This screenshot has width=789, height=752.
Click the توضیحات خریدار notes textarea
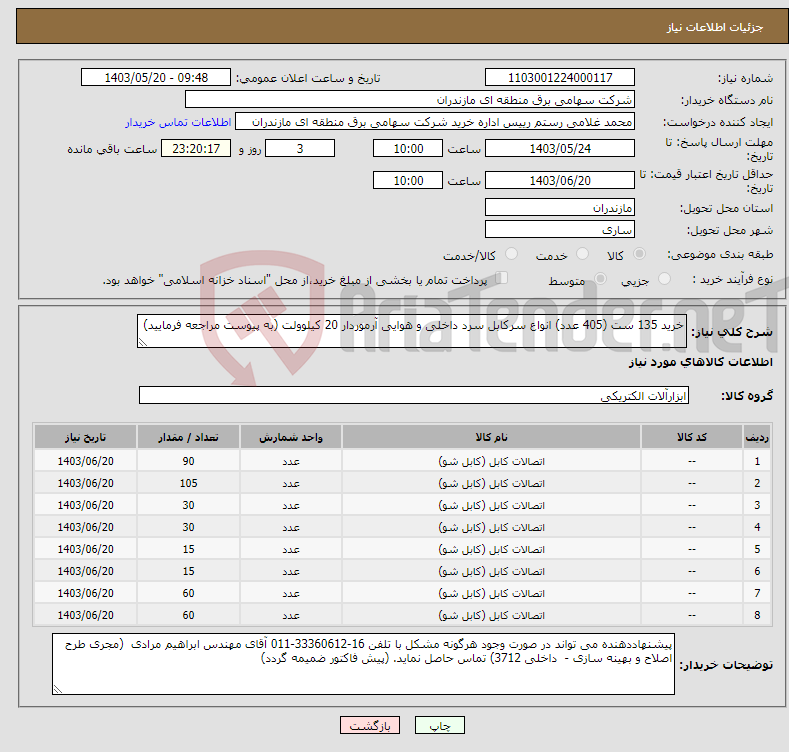(x=363, y=664)
